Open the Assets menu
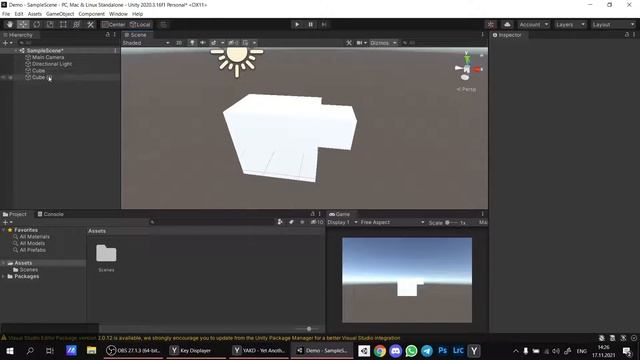Image resolution: width=640 pixels, height=360 pixels. point(35,14)
